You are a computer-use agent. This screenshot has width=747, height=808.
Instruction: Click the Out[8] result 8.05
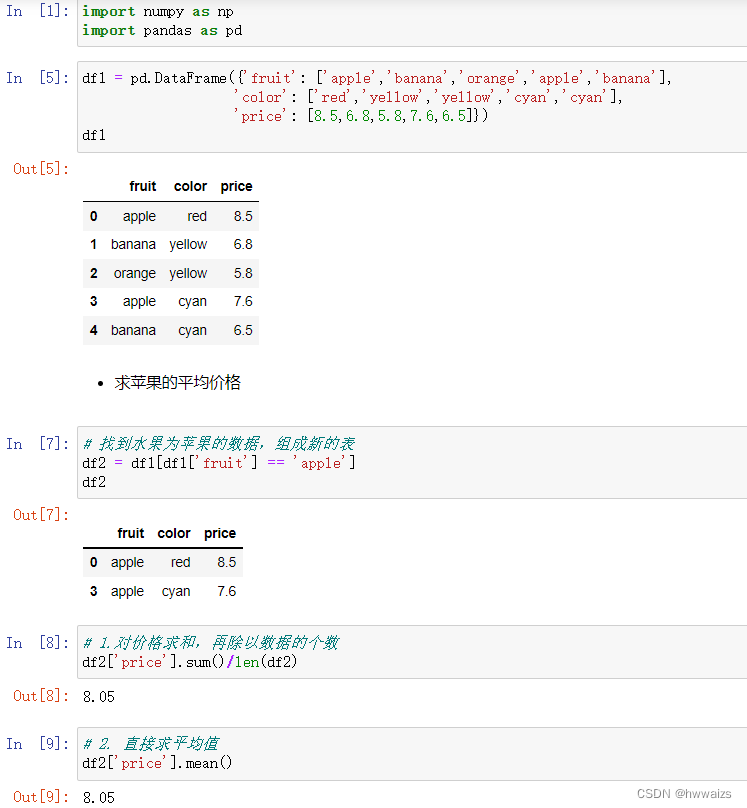tap(99, 697)
